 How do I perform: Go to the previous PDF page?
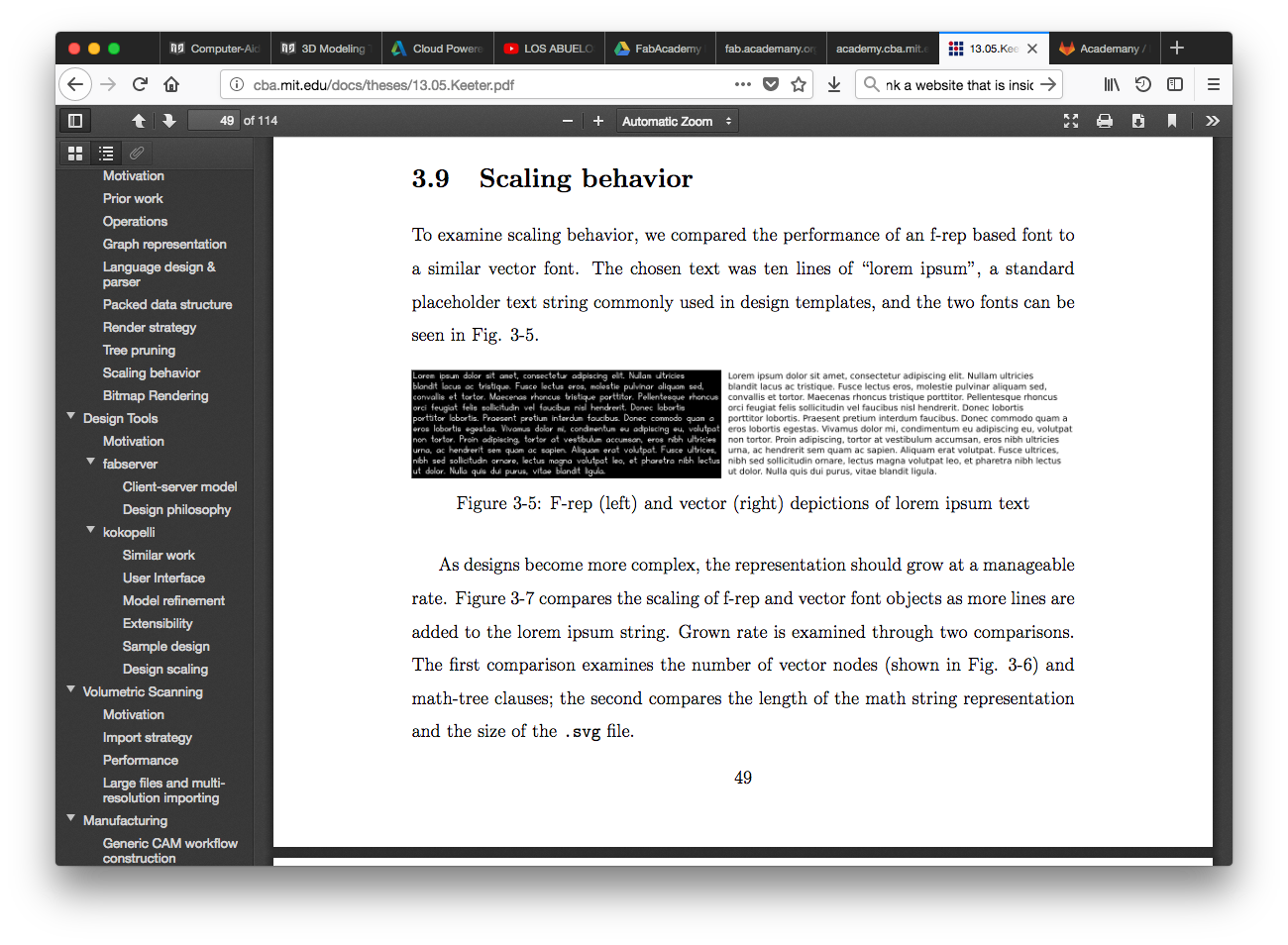[x=139, y=121]
